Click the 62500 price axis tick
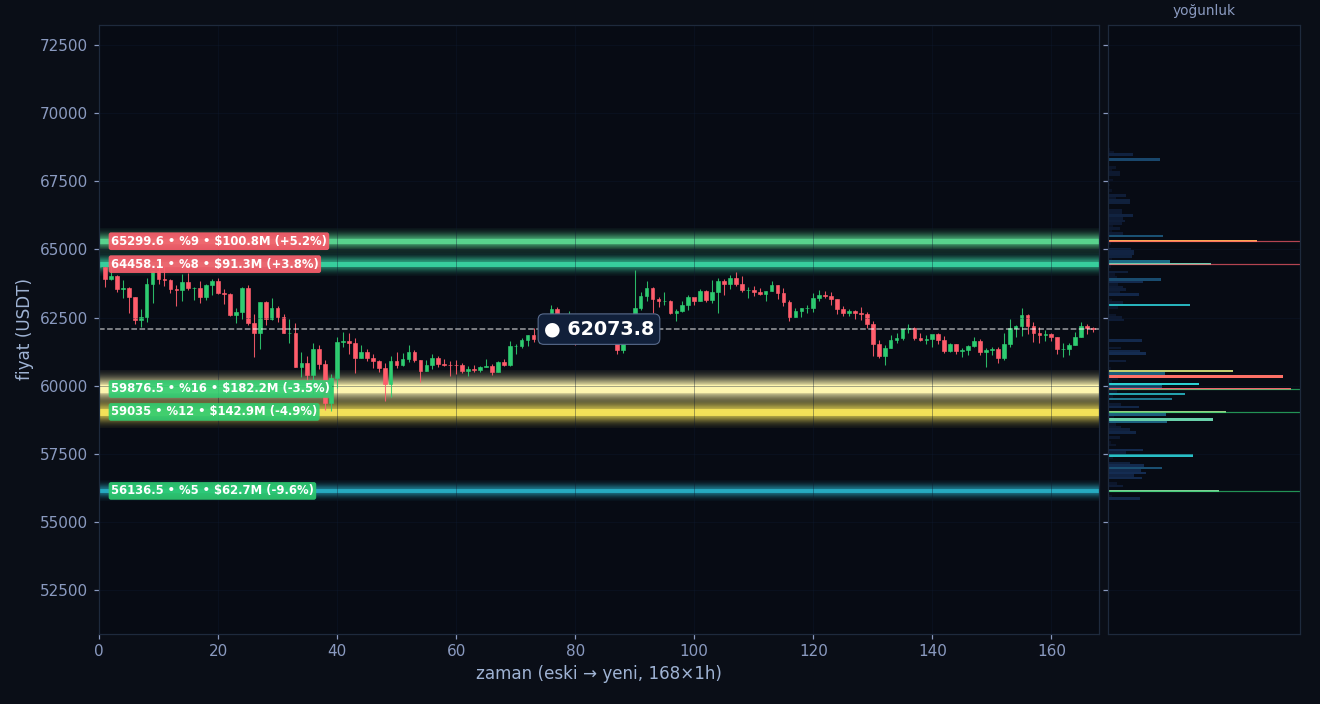This screenshot has width=1320, height=704. (62, 318)
